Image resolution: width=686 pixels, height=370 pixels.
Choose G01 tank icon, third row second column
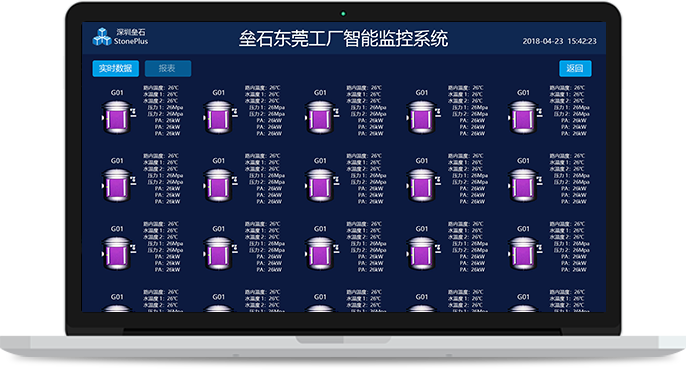[220, 253]
